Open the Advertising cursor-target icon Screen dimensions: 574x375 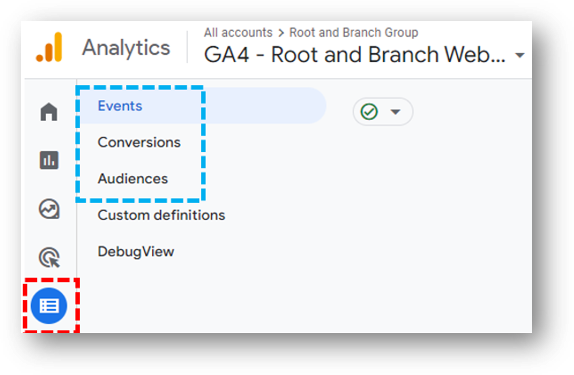click(49, 257)
